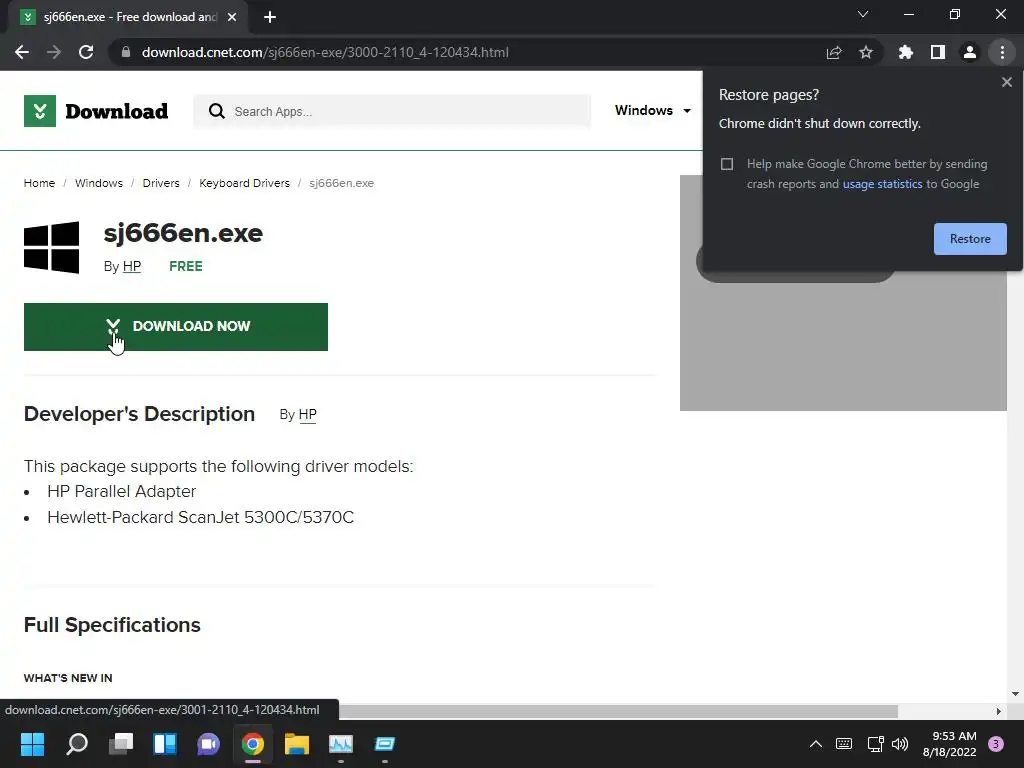
Task: Open notification center badge
Action: point(996,744)
